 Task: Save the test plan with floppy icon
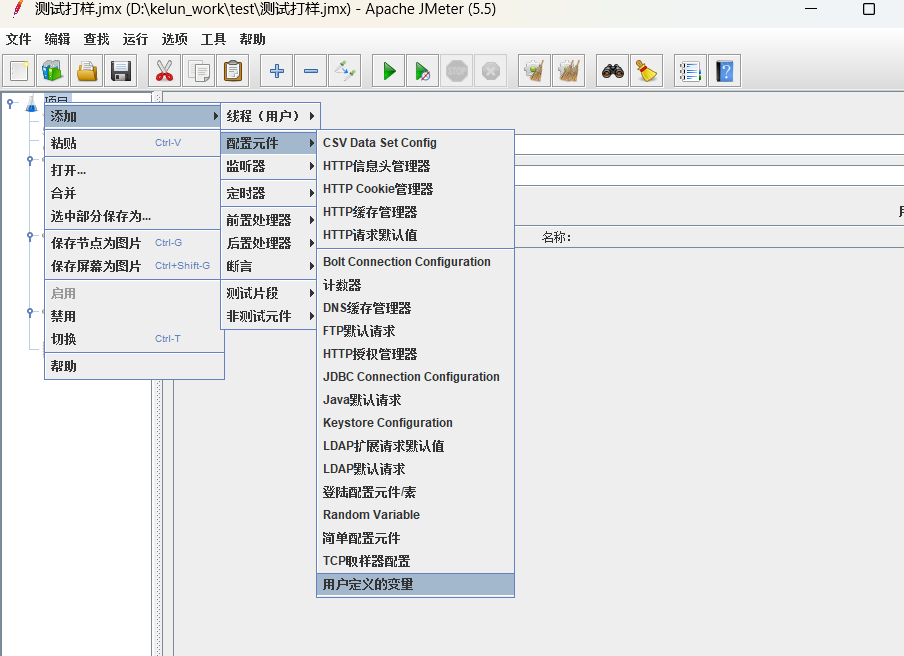point(120,71)
